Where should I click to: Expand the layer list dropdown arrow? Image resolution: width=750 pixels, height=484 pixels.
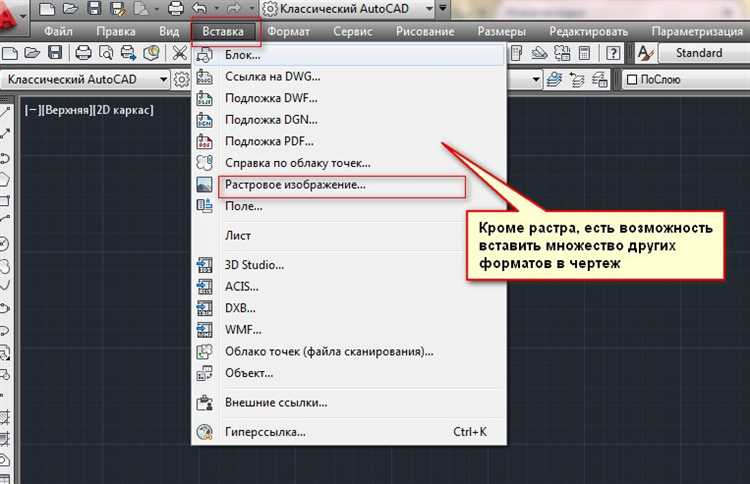coord(536,79)
